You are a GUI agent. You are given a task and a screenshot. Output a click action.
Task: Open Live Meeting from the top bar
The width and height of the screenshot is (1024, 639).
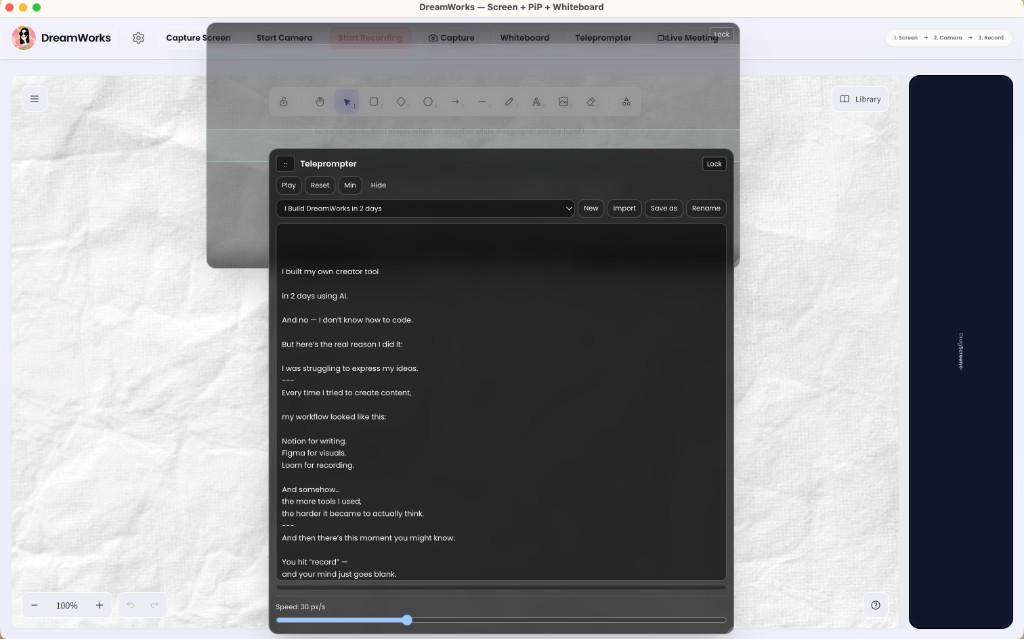coord(688,38)
